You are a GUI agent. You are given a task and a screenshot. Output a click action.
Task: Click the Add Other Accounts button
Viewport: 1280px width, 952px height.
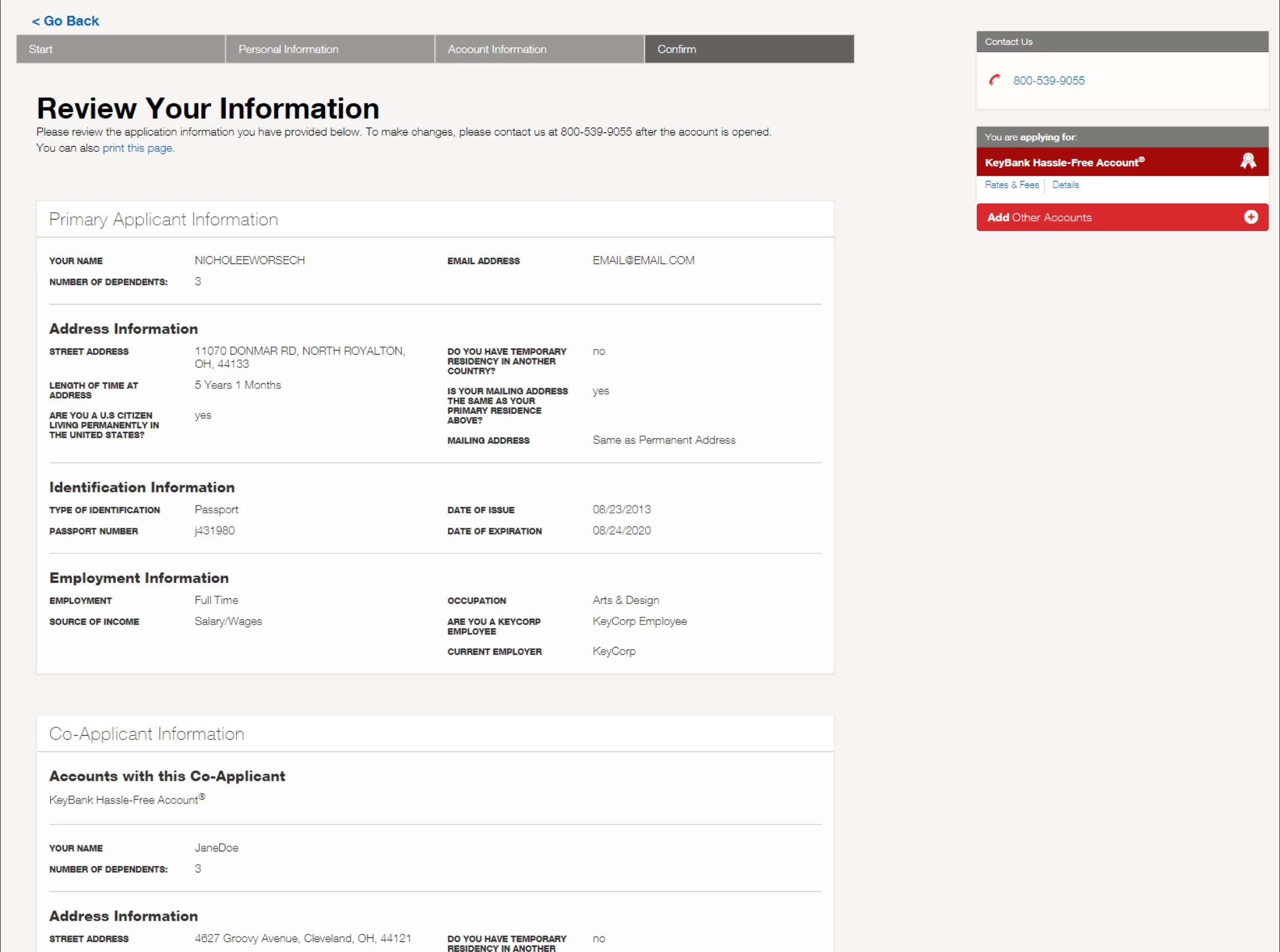(x=1122, y=217)
